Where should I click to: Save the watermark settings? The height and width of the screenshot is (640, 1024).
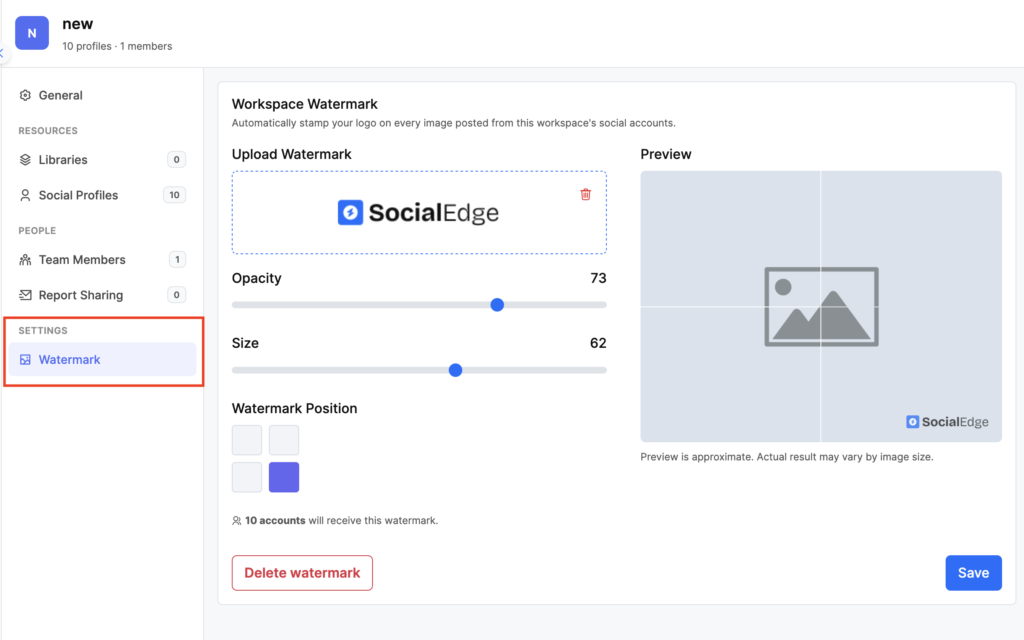973,573
